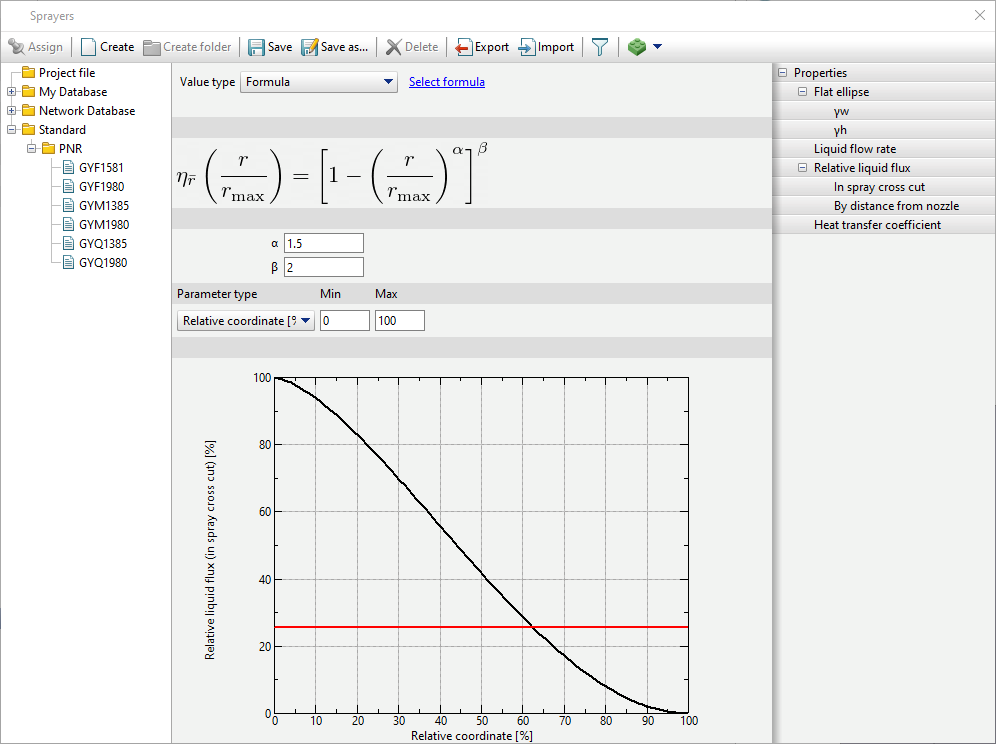Collapse the Flat ellipse property group
996x744 pixels.
[802, 92]
